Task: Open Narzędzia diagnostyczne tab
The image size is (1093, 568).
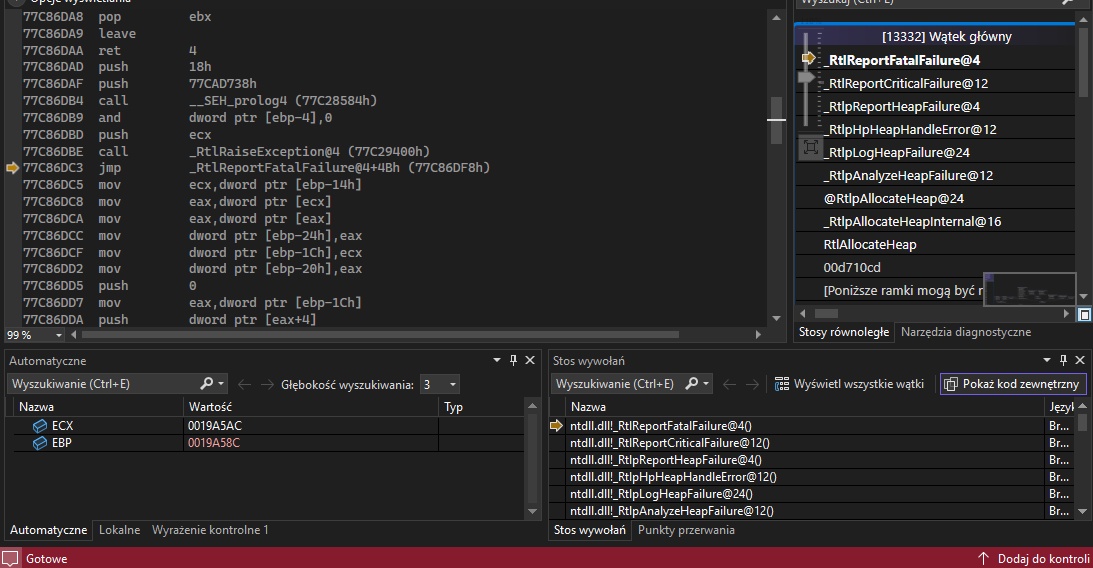Action: pos(965,332)
